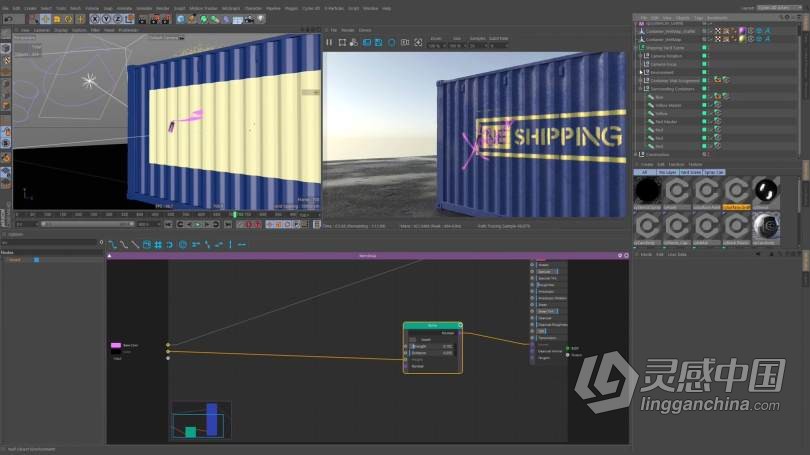Select the Camera Focus null
Screen dimensions: 810x455
[x=663, y=64]
